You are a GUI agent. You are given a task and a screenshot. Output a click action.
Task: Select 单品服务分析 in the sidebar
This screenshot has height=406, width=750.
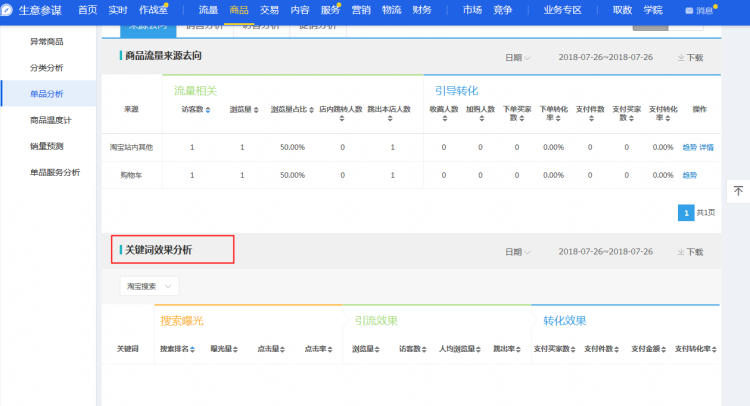coord(55,173)
